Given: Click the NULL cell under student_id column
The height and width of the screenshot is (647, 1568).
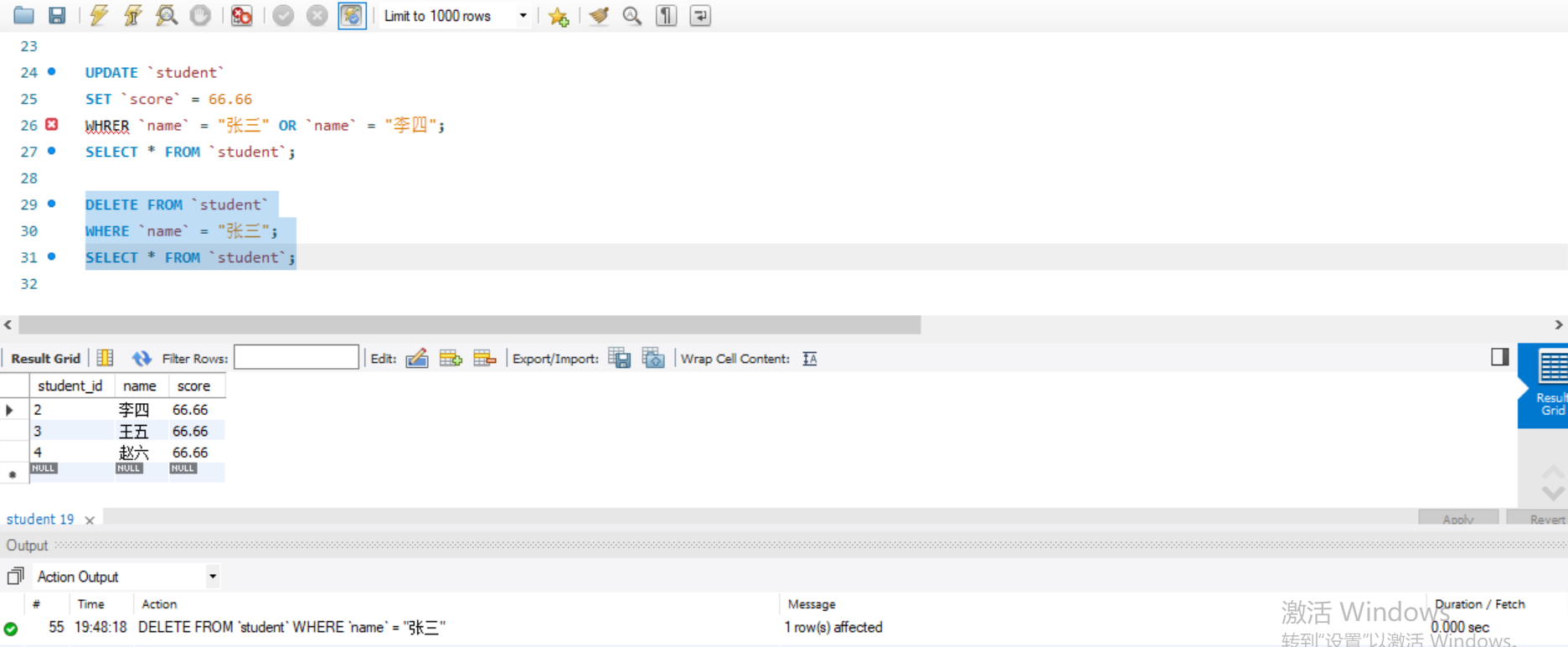Looking at the screenshot, I should tap(72, 472).
